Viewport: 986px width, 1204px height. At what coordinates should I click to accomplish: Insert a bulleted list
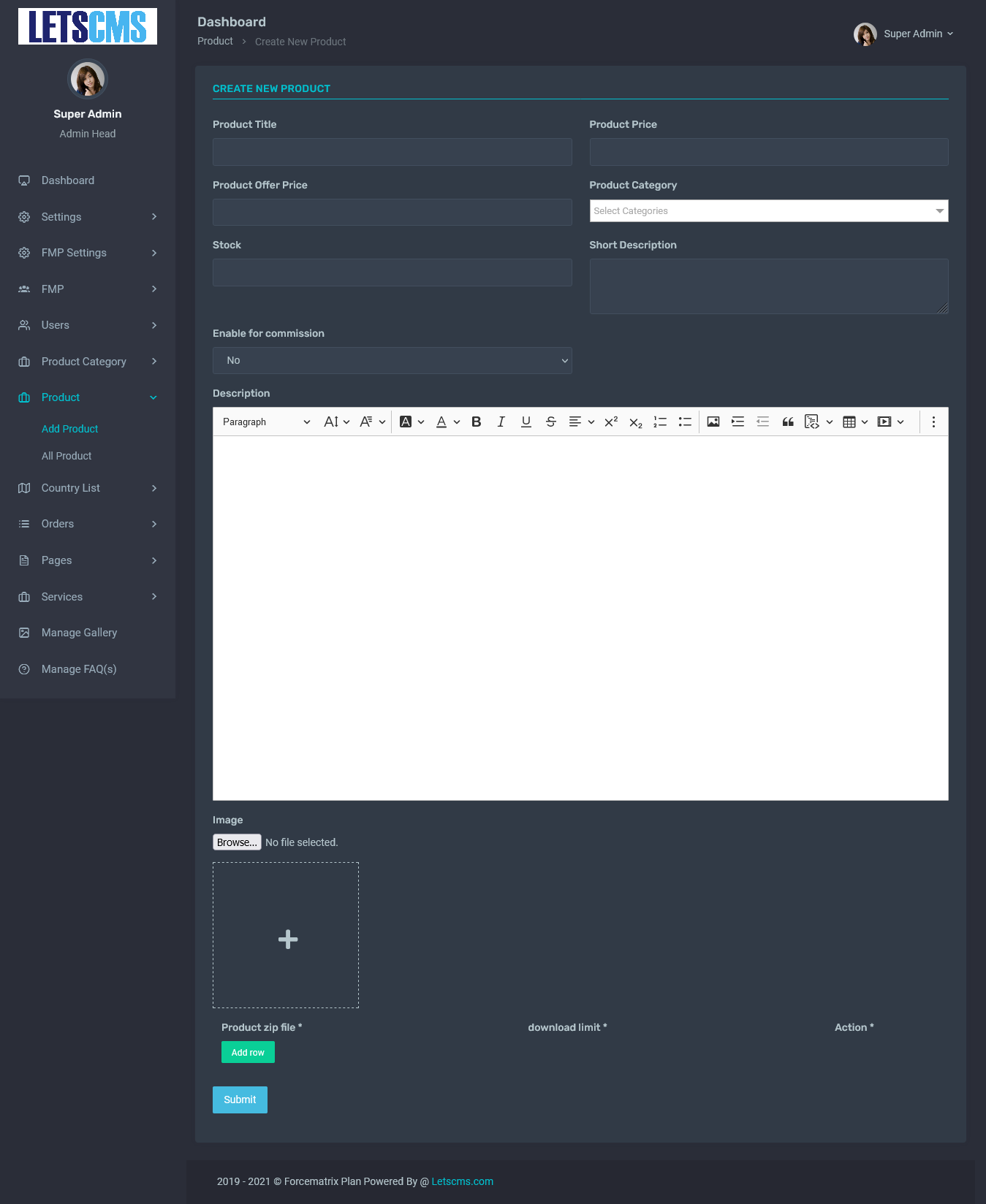[x=685, y=422]
